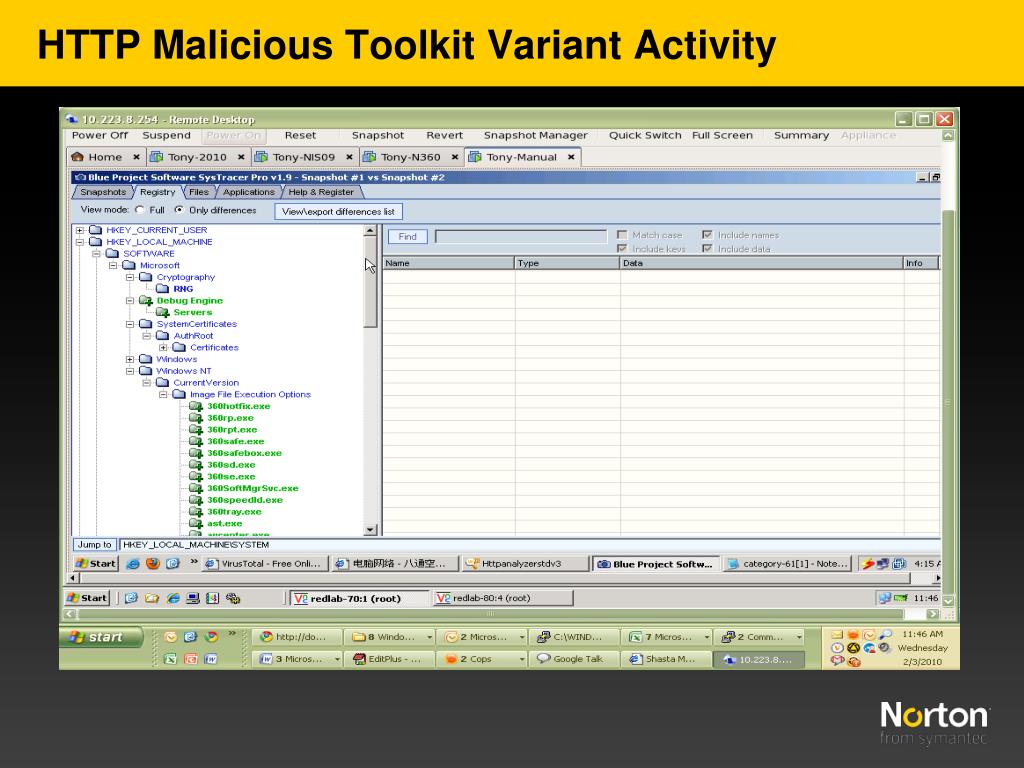The image size is (1024, 768).
Task: Click the Jump to path field
Action: [x=529, y=545]
